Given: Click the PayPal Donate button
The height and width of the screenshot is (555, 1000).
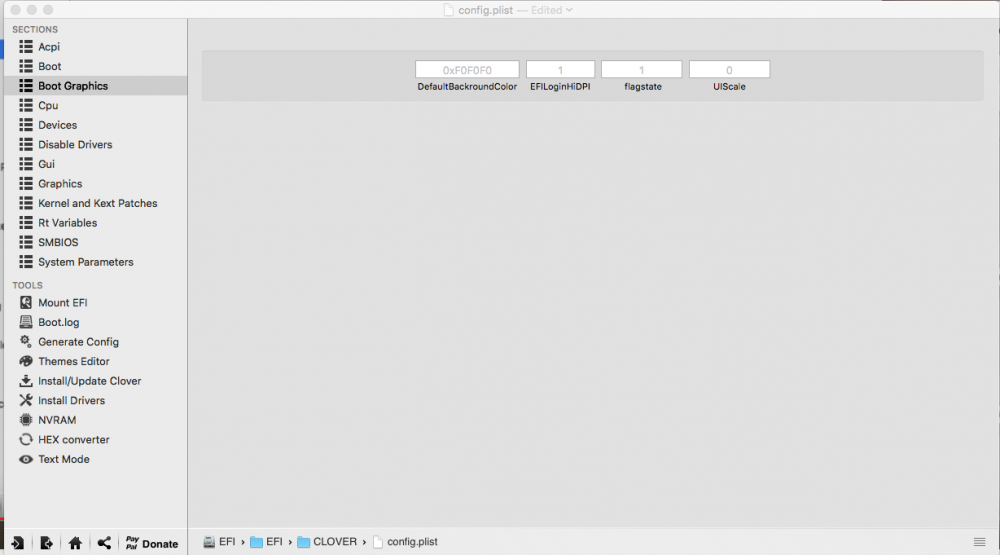Looking at the screenshot, I should coord(152,543).
